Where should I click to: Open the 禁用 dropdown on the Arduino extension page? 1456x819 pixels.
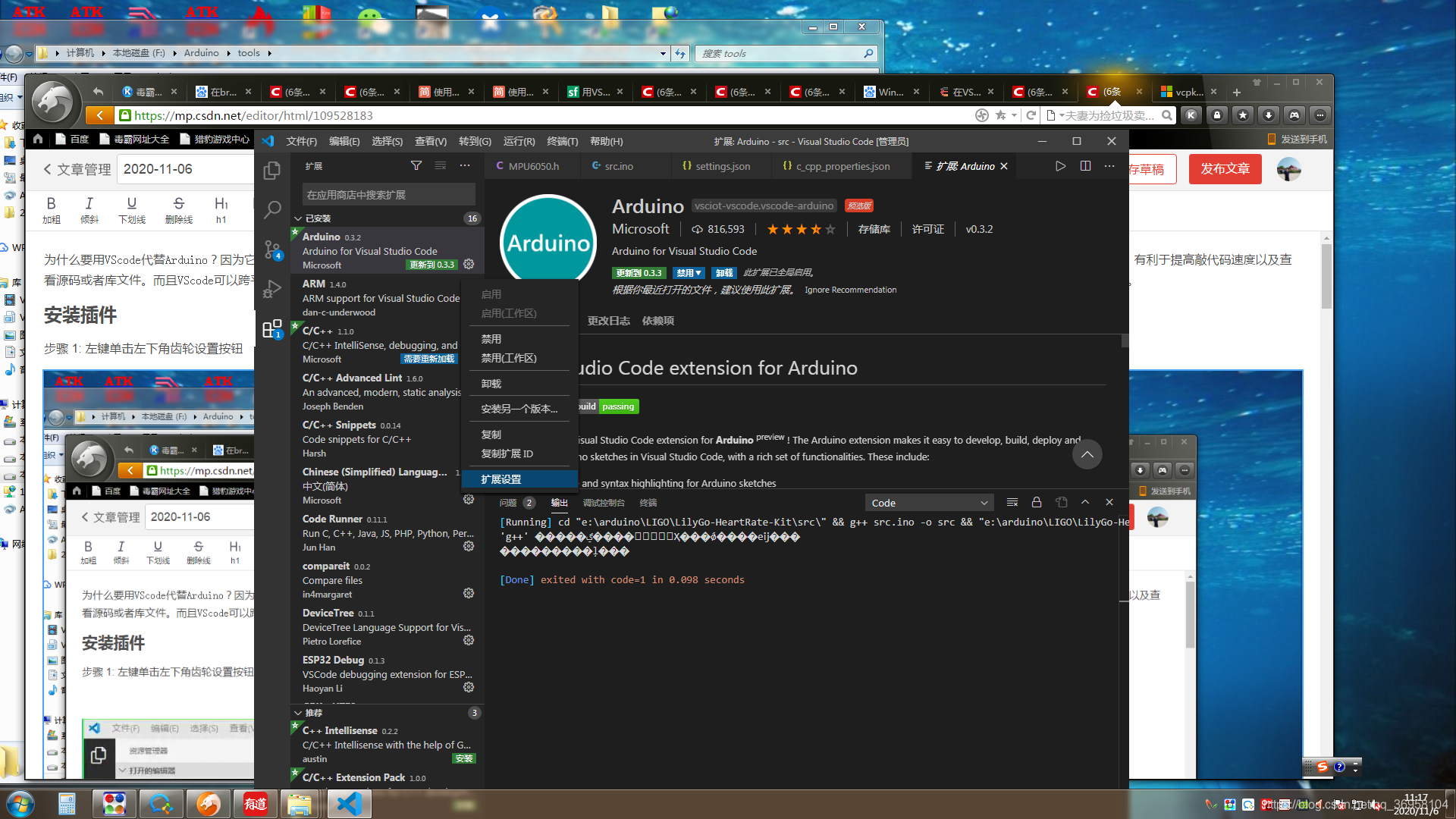(689, 272)
